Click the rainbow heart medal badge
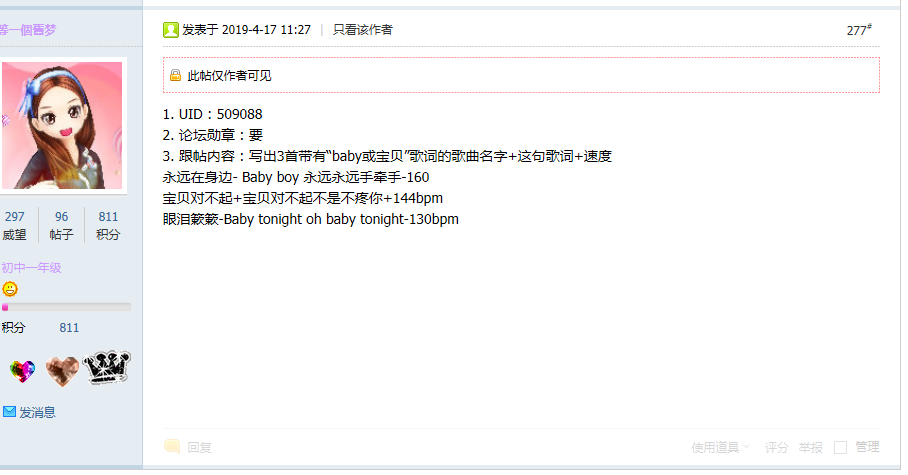This screenshot has width=908, height=475. (x=23, y=371)
